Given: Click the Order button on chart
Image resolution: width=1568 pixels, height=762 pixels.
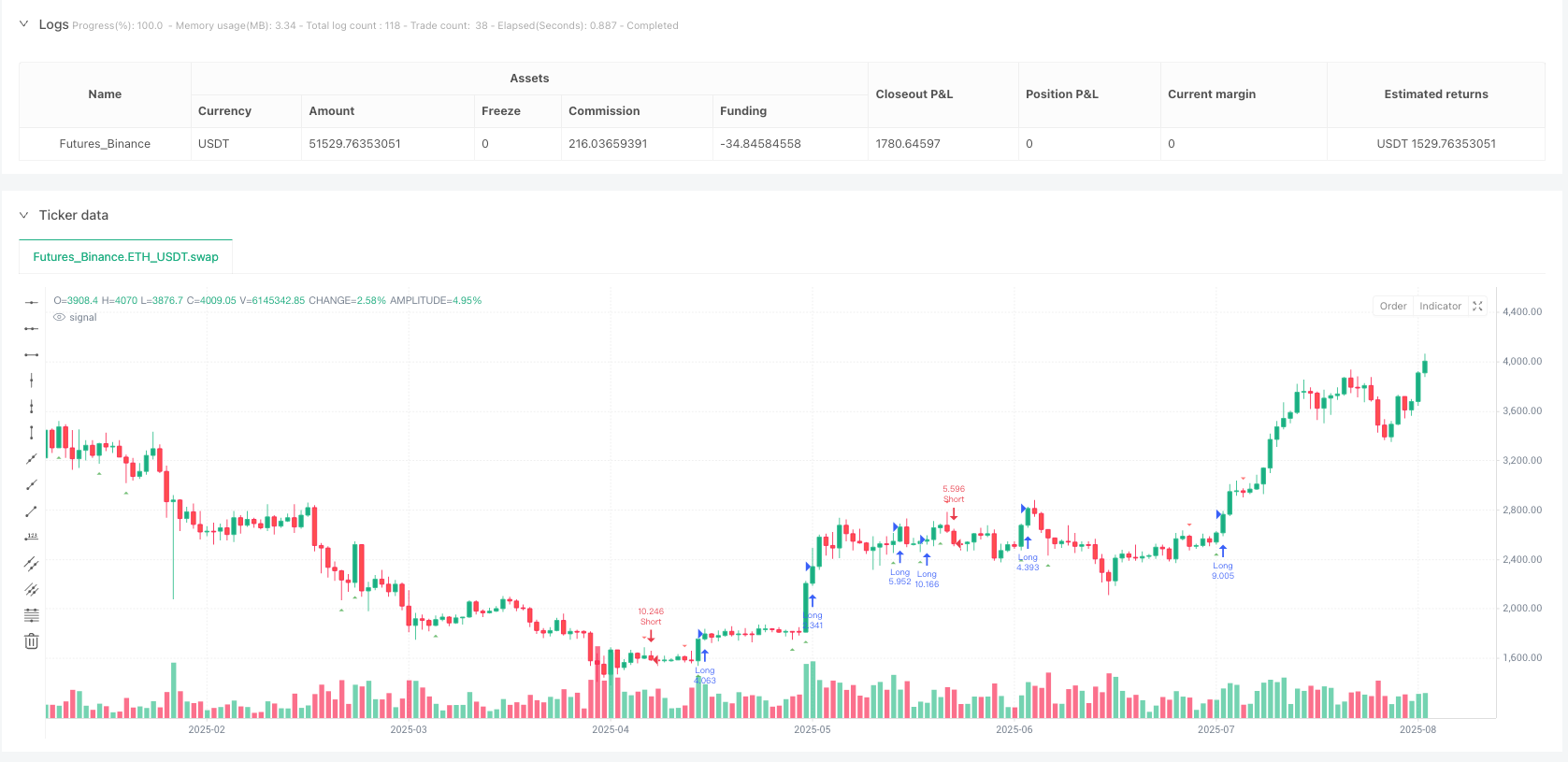Looking at the screenshot, I should tap(1392, 306).
